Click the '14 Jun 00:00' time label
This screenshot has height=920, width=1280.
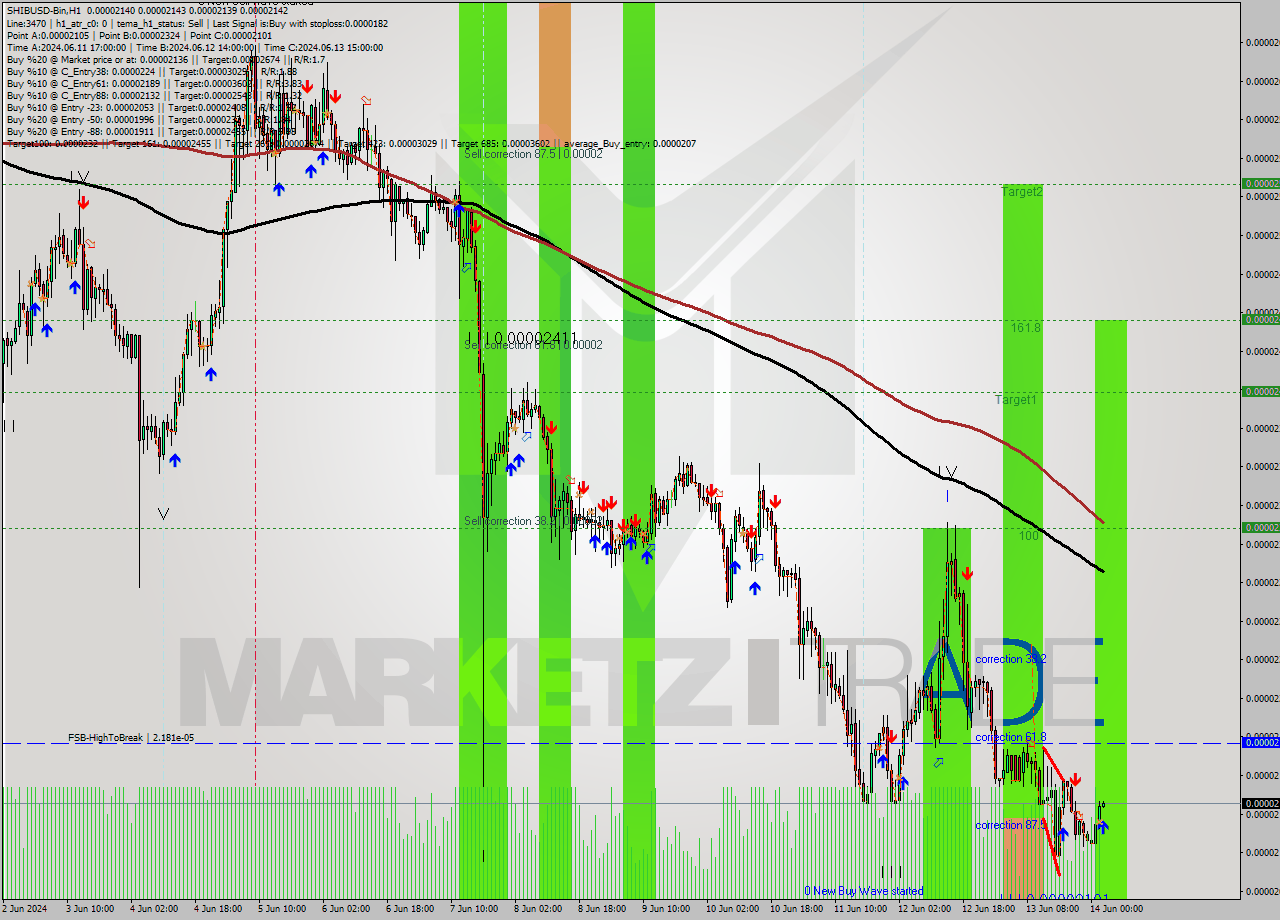tap(1115, 909)
